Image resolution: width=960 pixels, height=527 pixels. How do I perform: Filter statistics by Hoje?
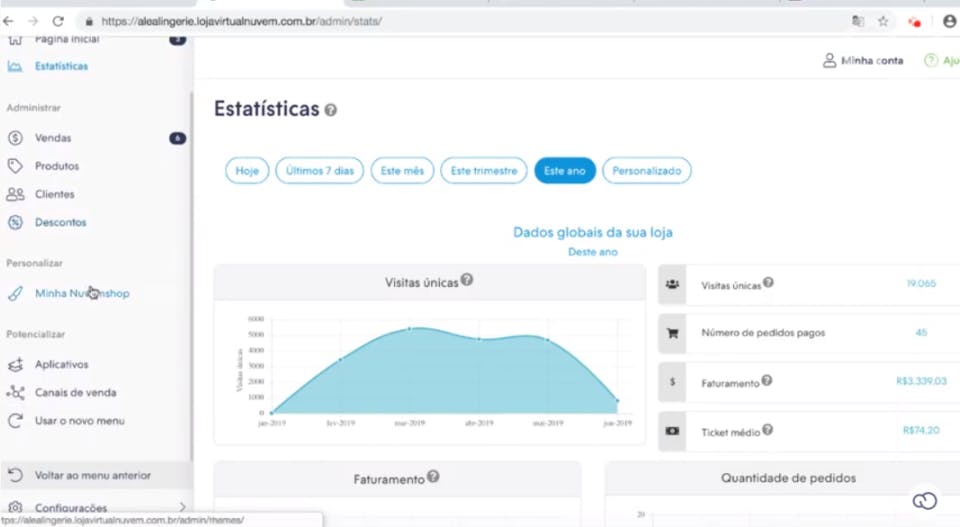click(247, 171)
